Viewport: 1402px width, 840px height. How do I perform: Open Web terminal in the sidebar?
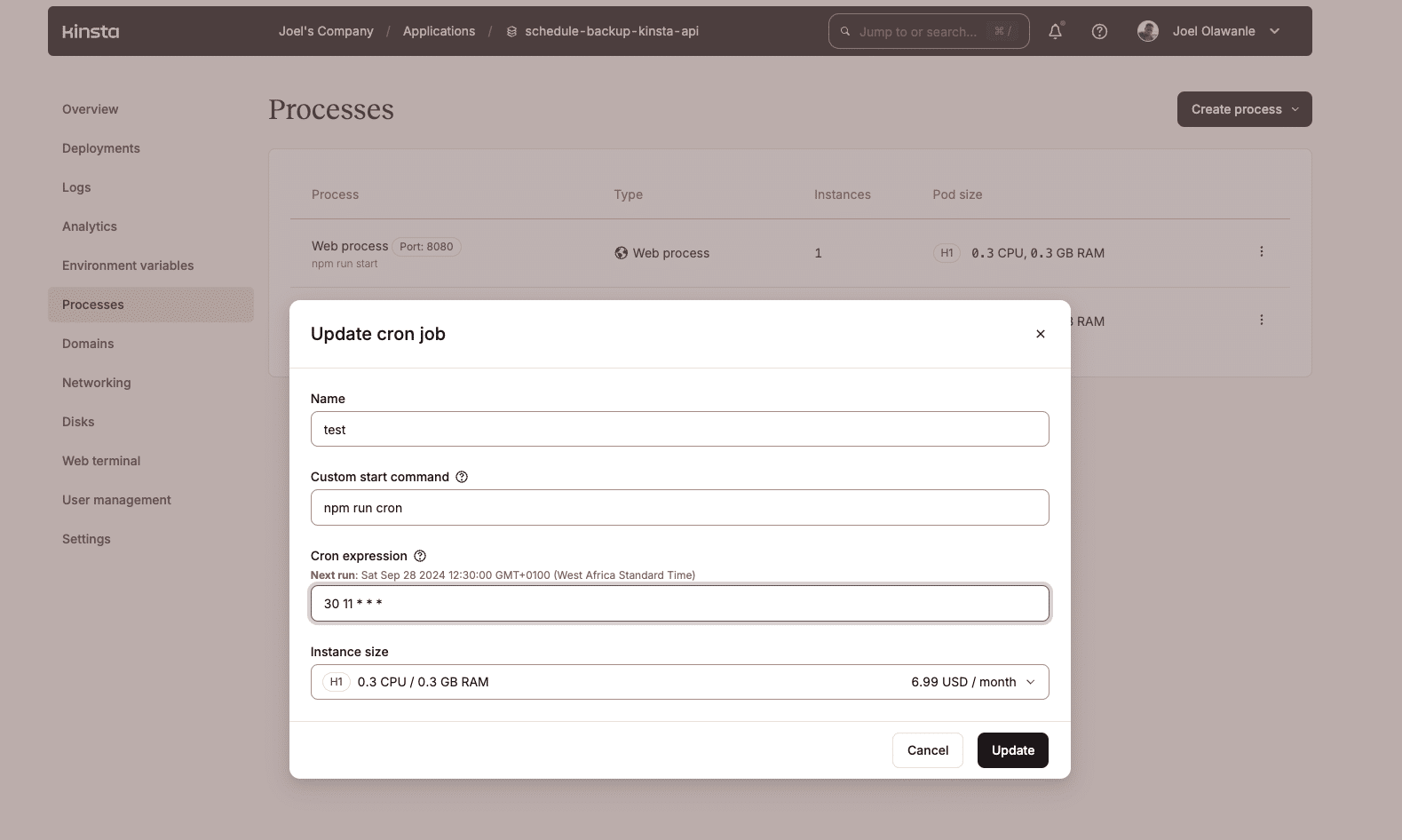[x=101, y=461]
